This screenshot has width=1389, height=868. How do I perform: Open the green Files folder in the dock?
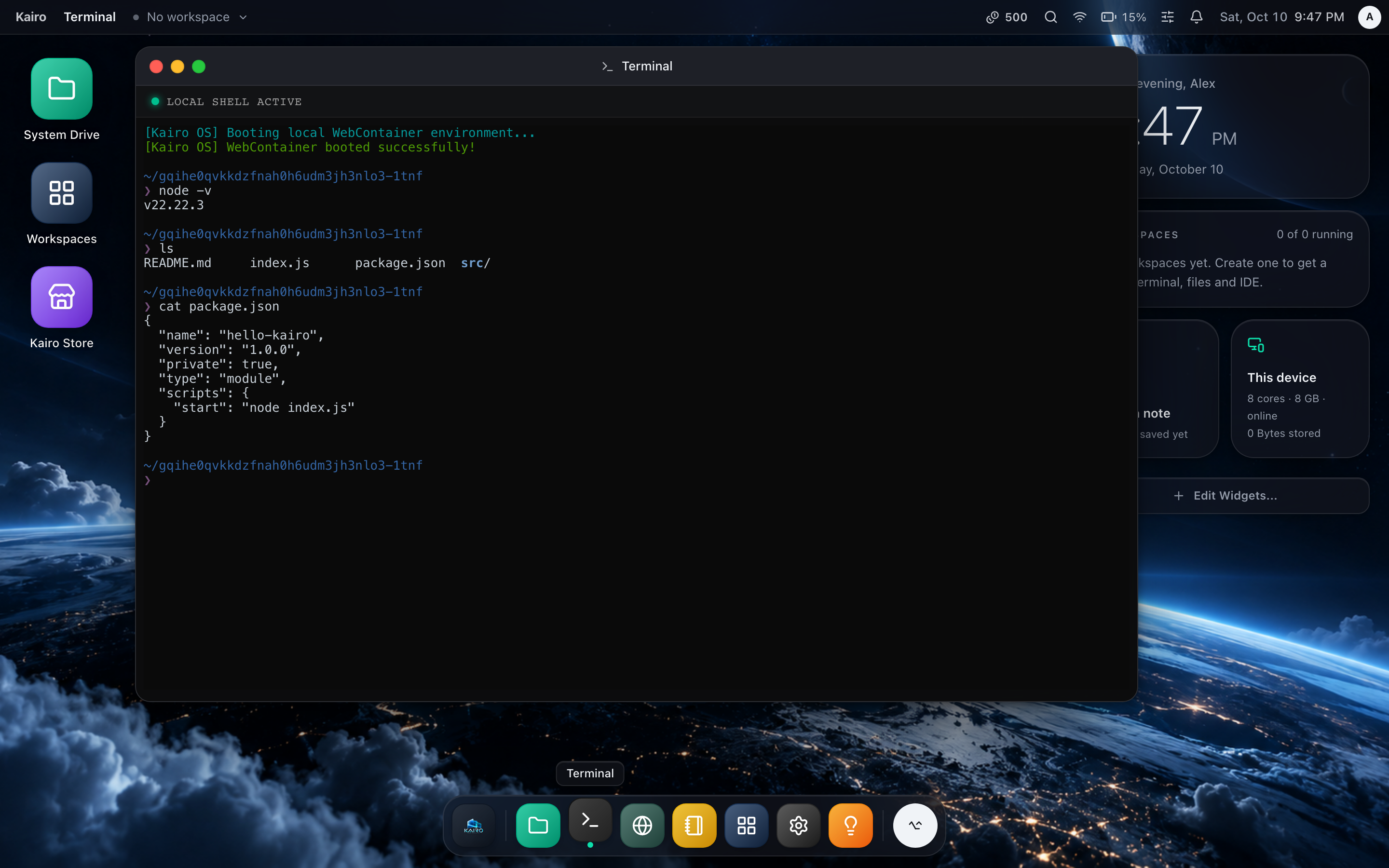point(538,826)
